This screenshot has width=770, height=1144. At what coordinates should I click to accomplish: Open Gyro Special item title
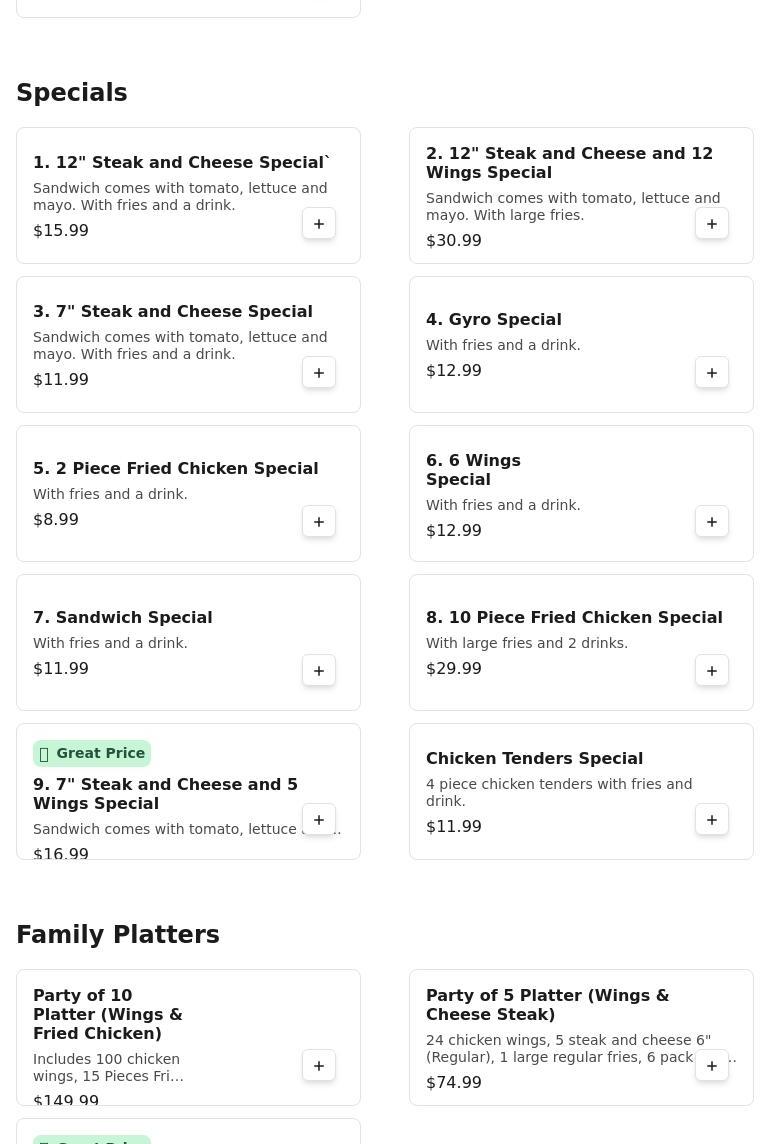(x=493, y=320)
